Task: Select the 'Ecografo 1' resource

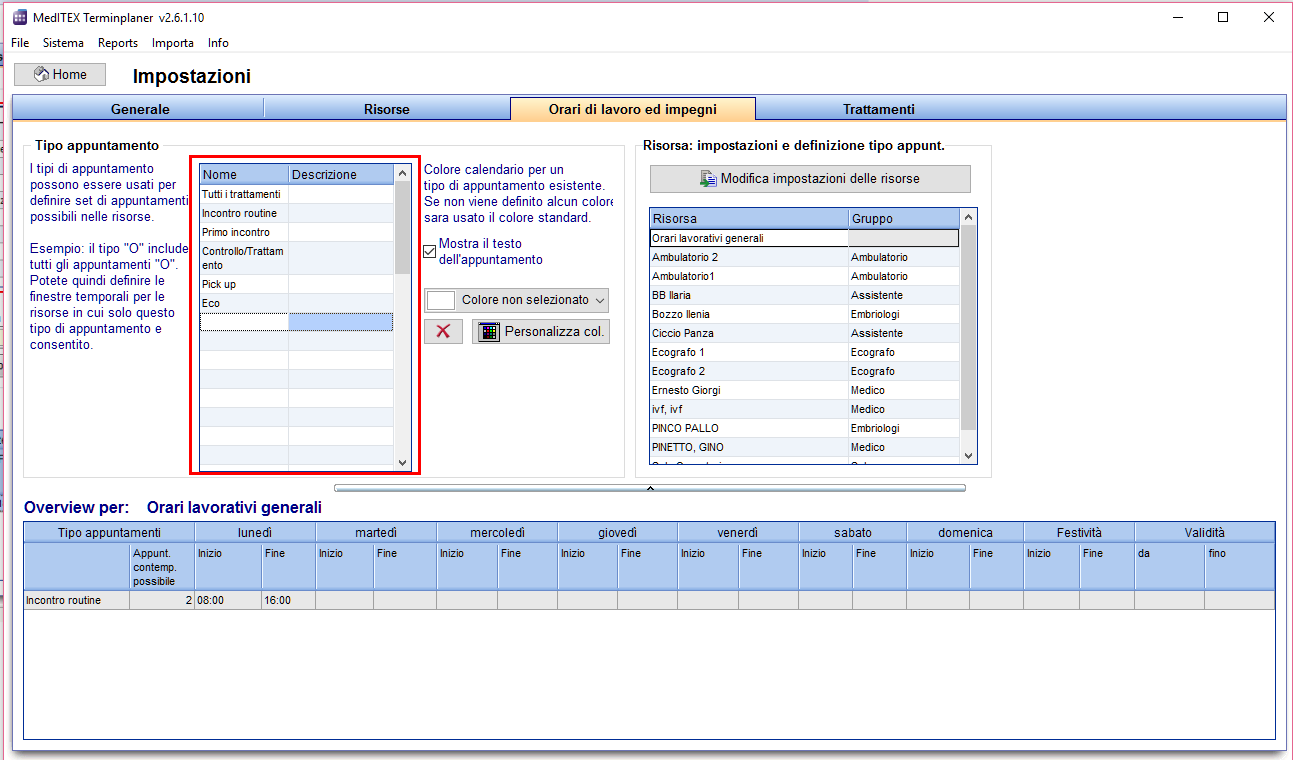Action: pos(804,352)
